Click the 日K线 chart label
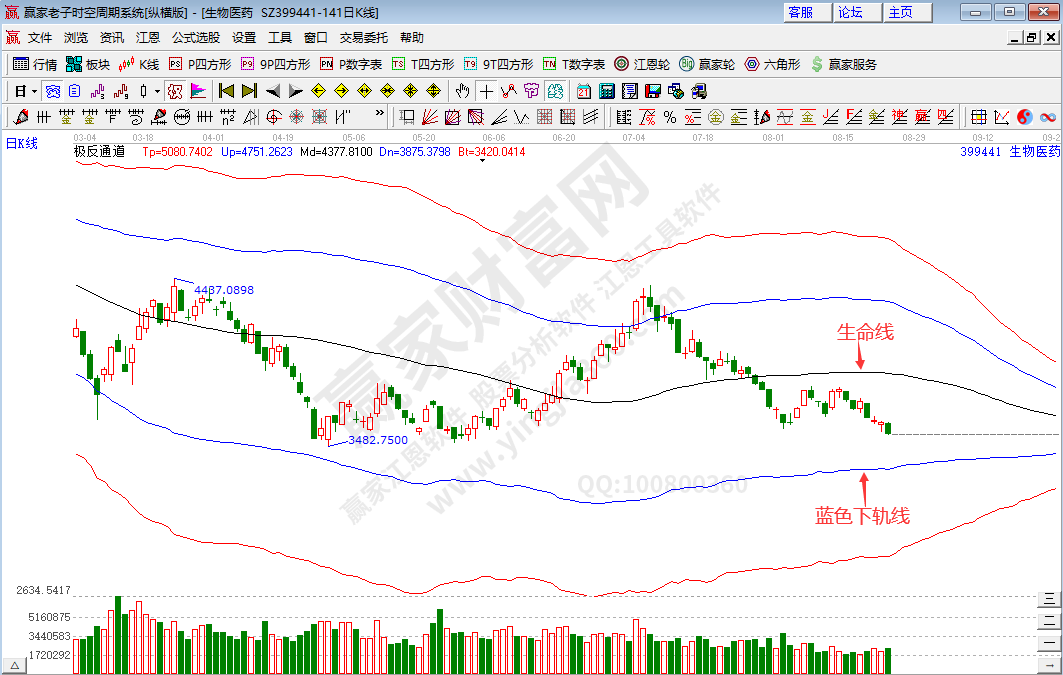 [22, 143]
